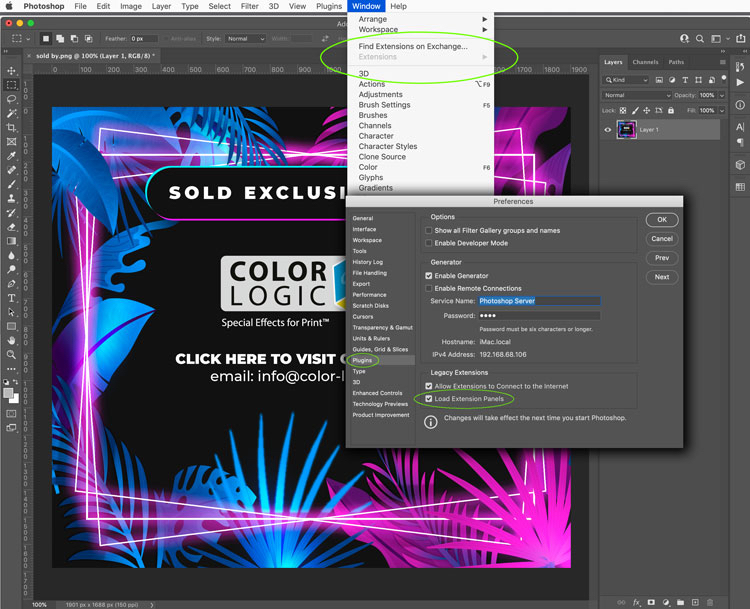Image resolution: width=750 pixels, height=609 pixels.
Task: Open the Fill slider dropdown arrow
Action: click(722, 111)
